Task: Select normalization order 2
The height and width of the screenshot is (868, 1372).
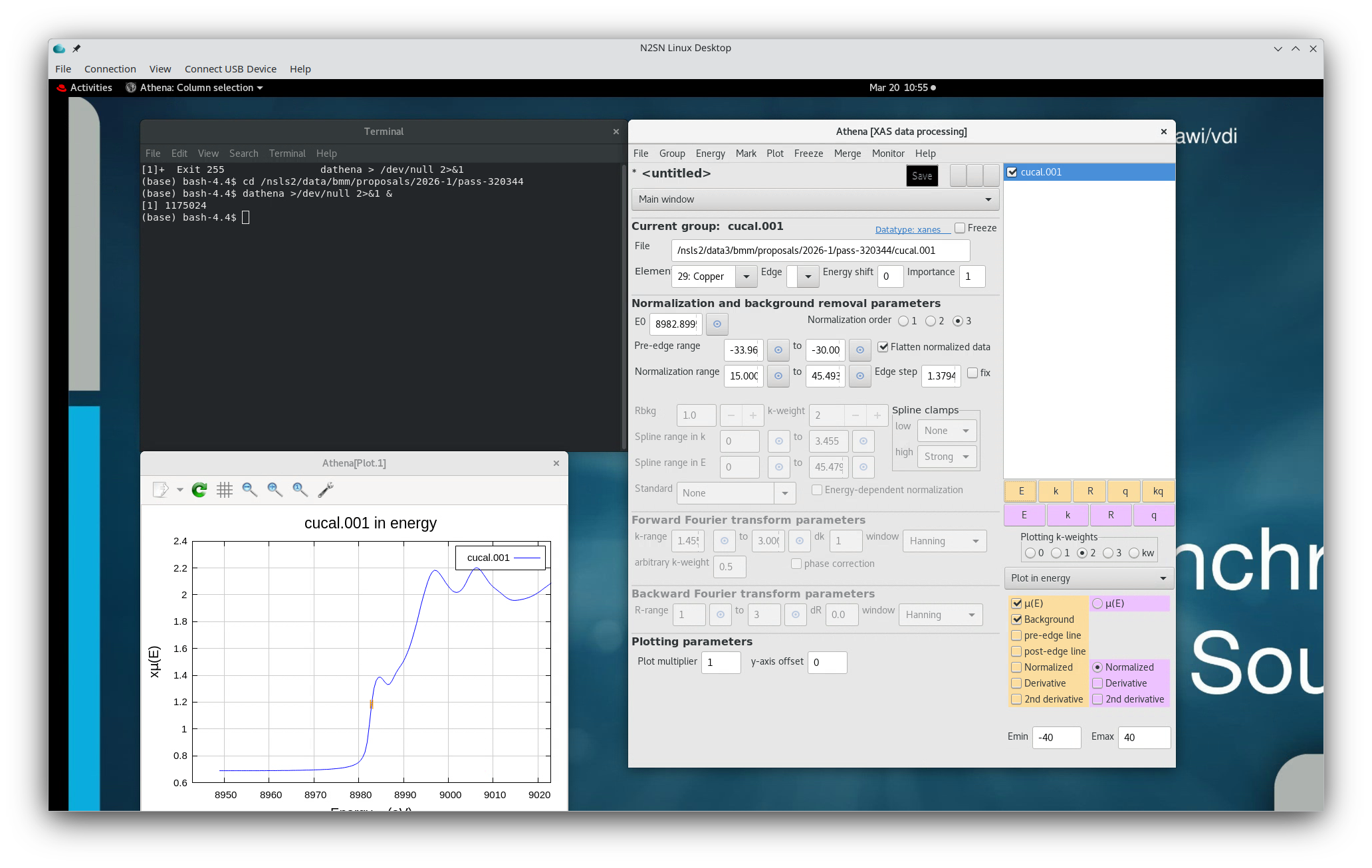Action: 931,321
